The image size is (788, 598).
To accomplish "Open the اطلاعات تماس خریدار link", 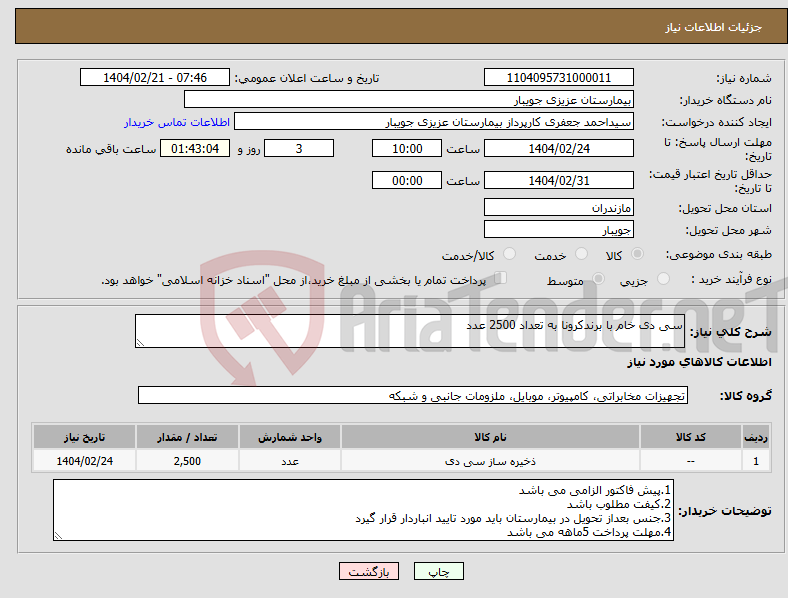I will click(177, 122).
